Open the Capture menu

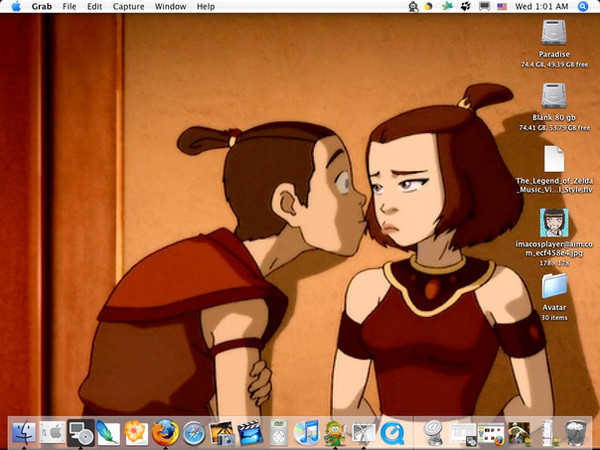click(x=129, y=7)
